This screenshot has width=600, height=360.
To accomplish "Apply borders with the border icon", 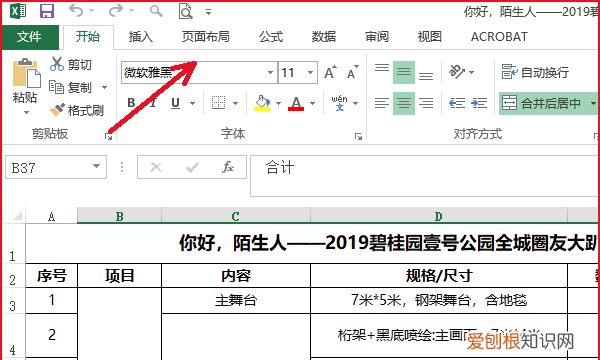I will click(218, 103).
